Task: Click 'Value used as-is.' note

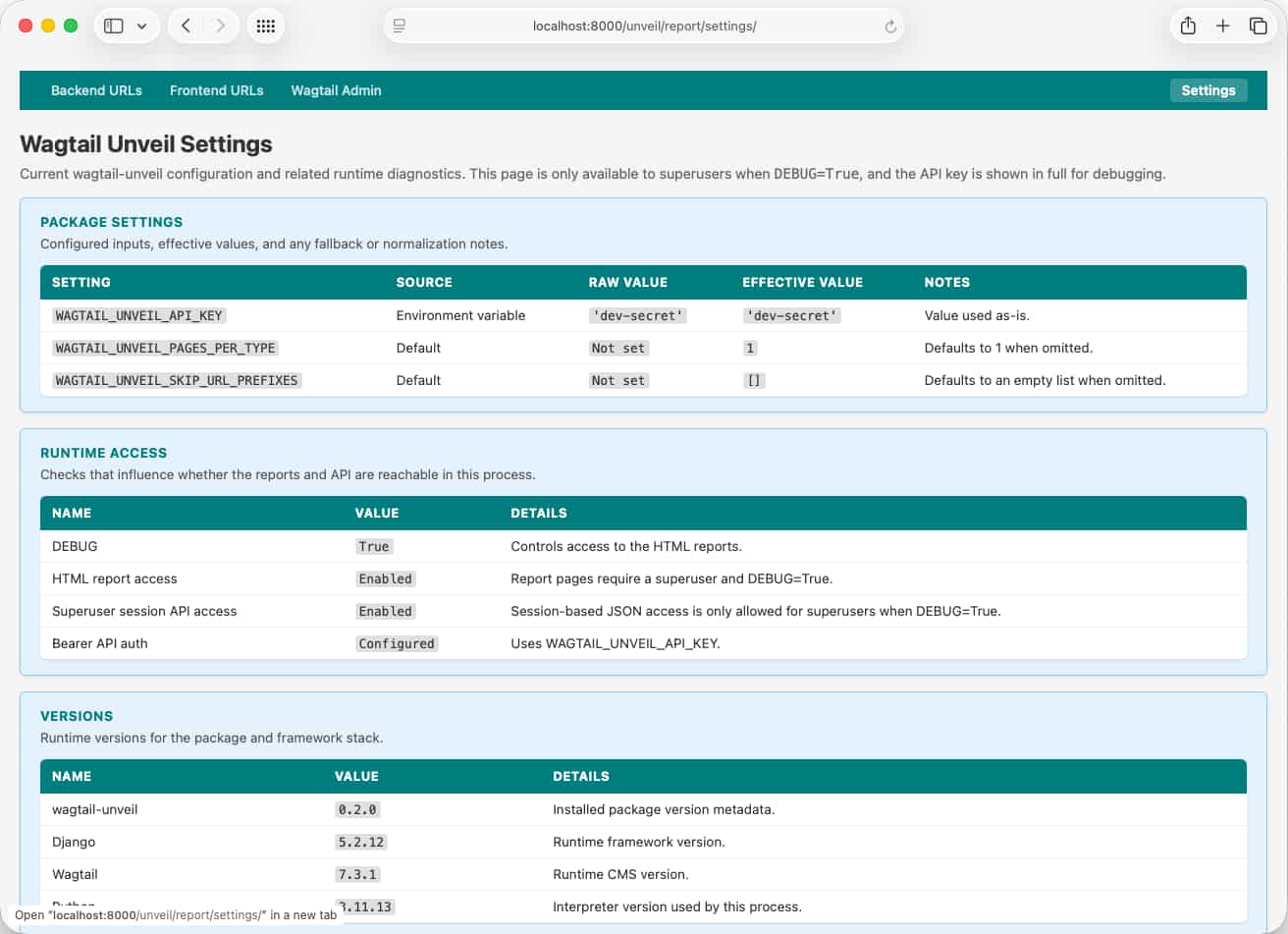Action: [x=977, y=315]
